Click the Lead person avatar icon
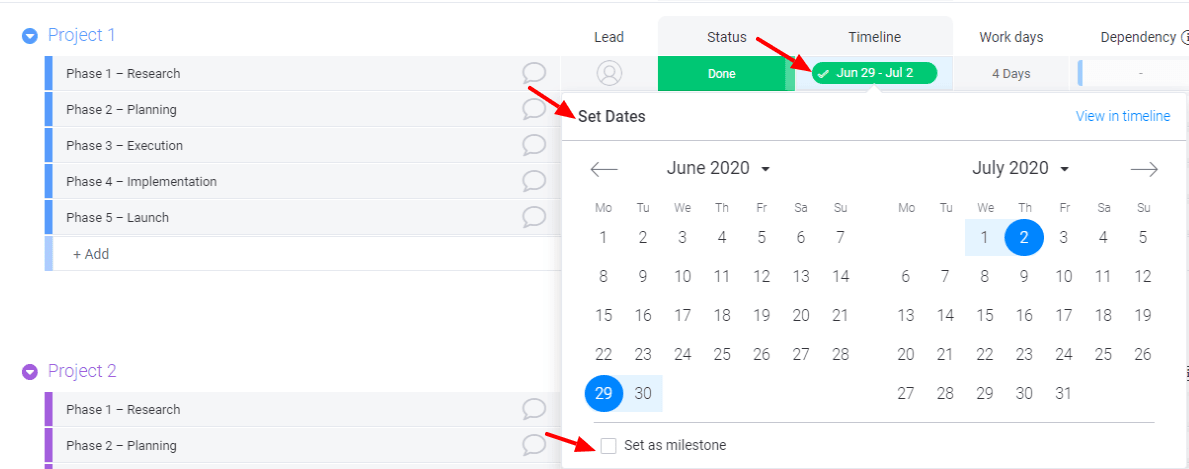Viewport: 1189px width, 469px height. pos(609,74)
